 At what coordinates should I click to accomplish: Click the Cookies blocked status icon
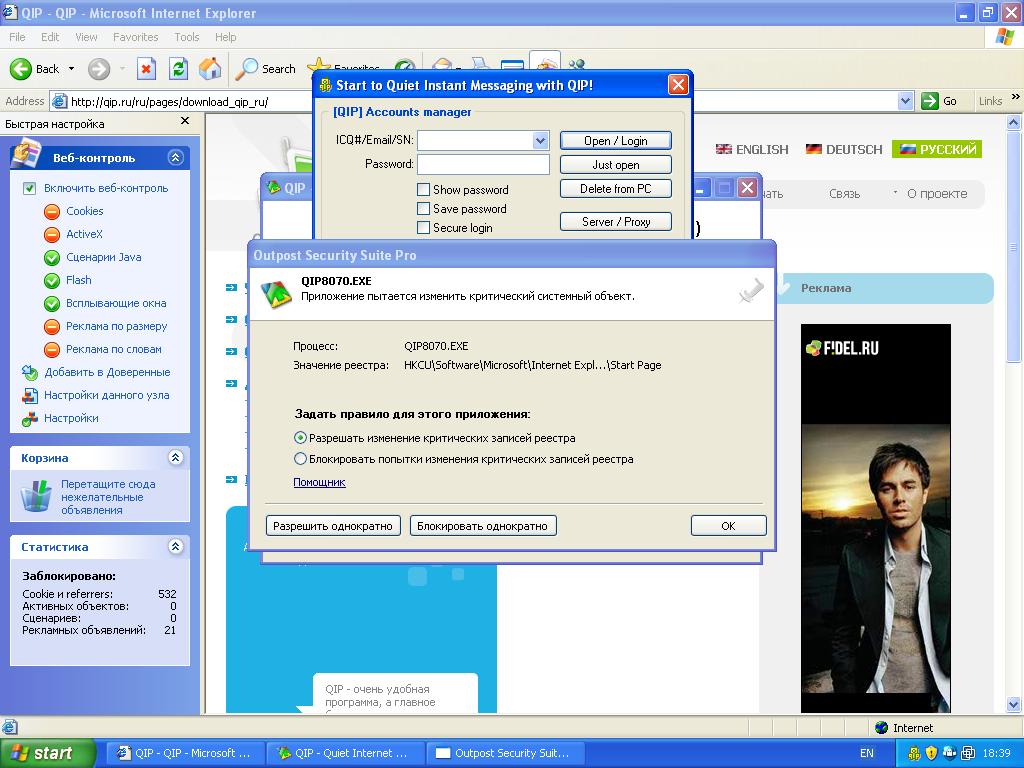coord(52,212)
